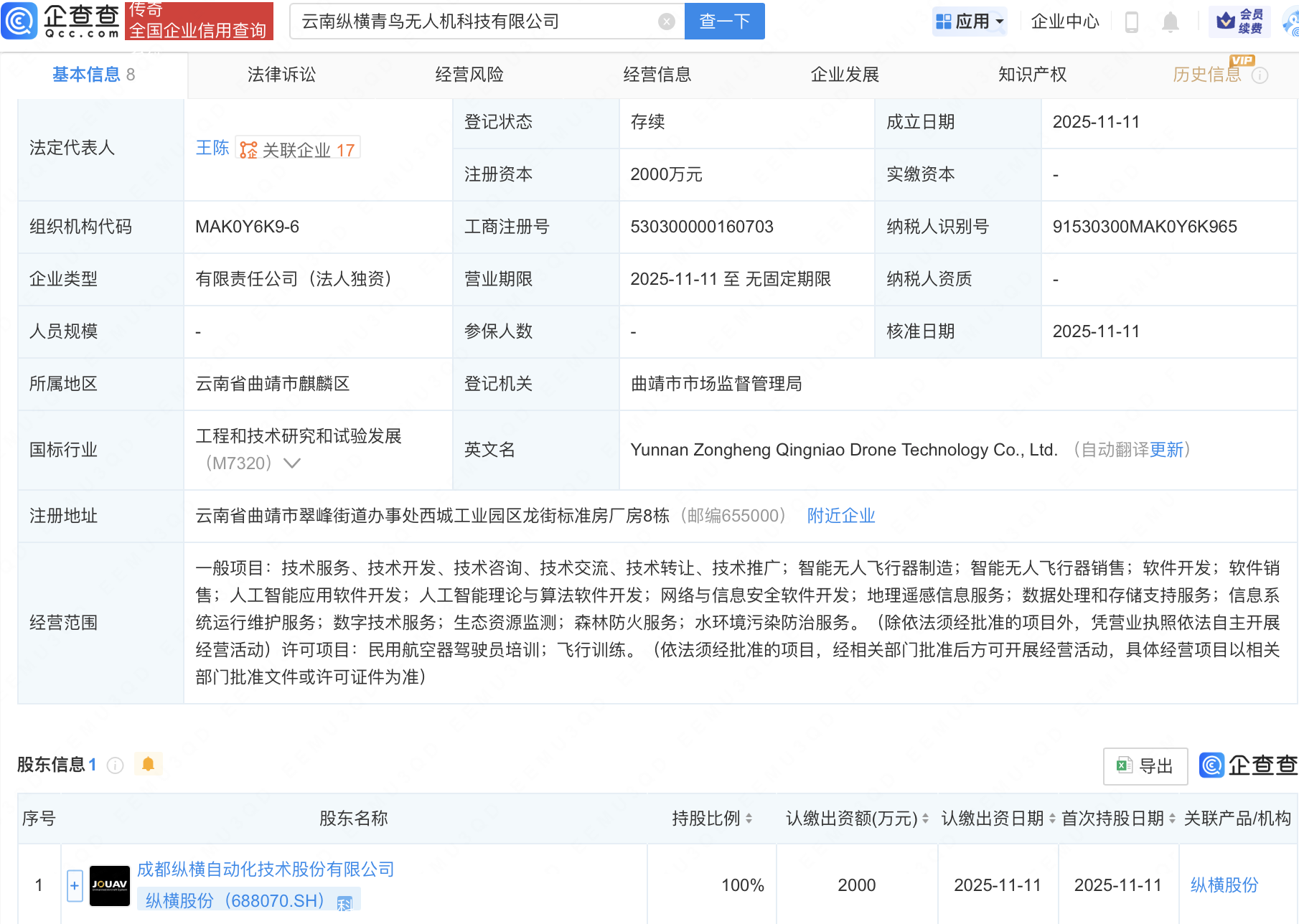Open the notifications bell in header
1299x924 pixels.
[x=1170, y=22]
